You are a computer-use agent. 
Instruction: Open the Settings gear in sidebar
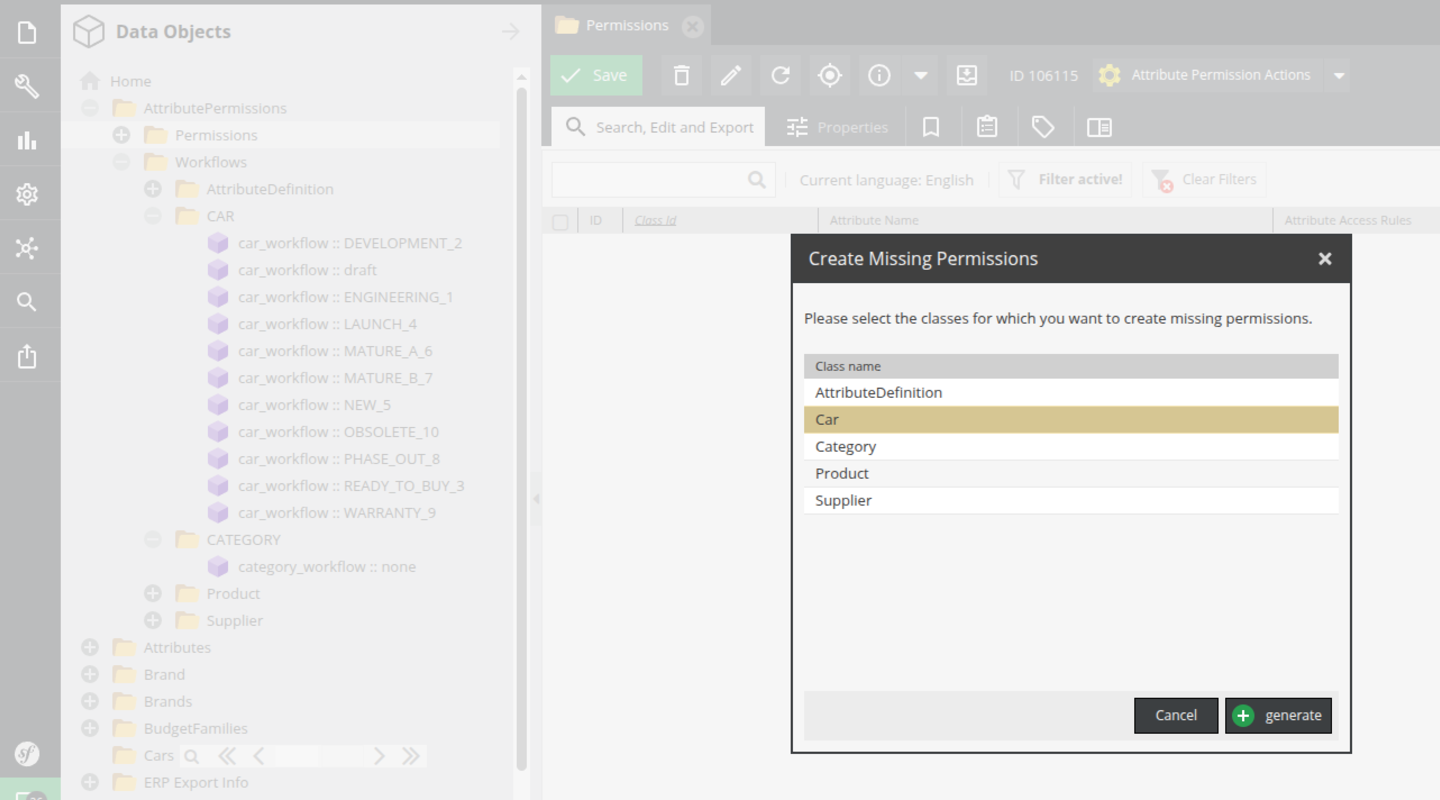(27, 194)
